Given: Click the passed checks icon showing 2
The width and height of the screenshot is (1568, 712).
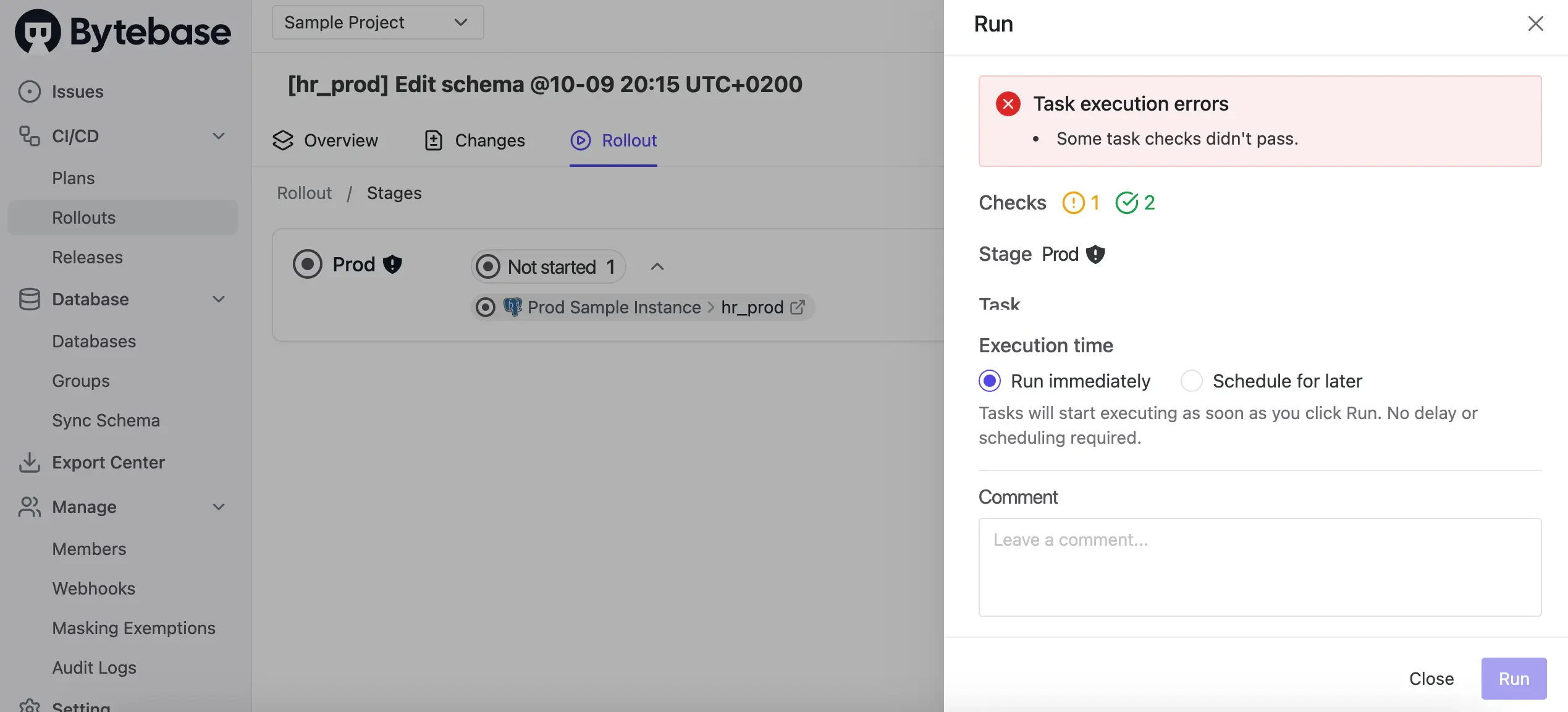Looking at the screenshot, I should pos(1127,203).
